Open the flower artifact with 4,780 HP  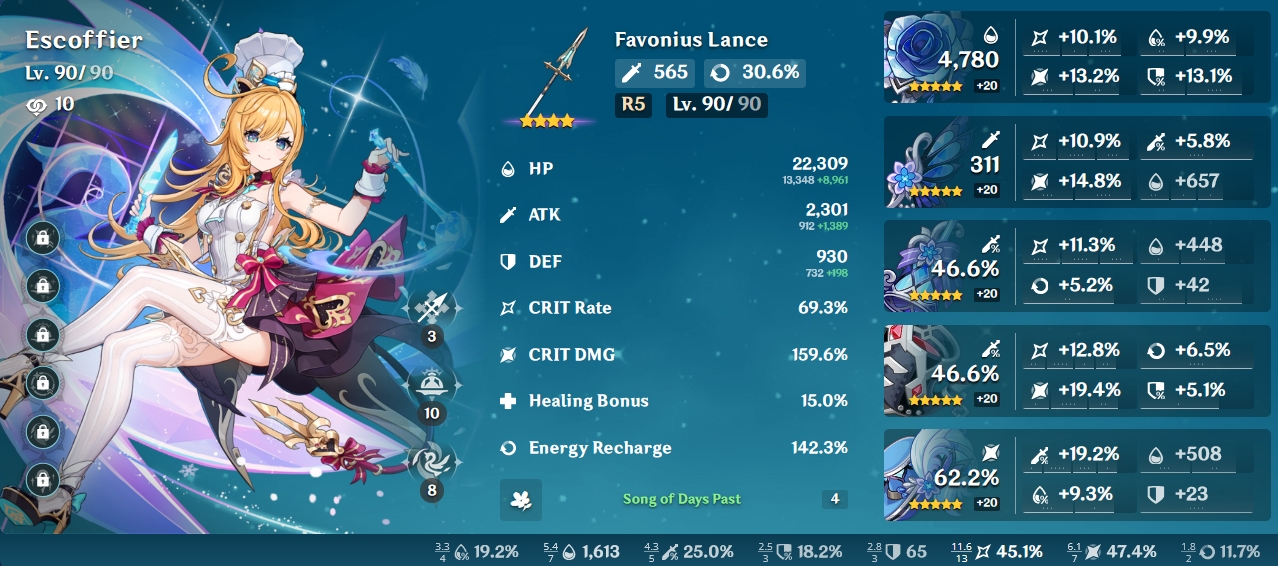click(945, 59)
